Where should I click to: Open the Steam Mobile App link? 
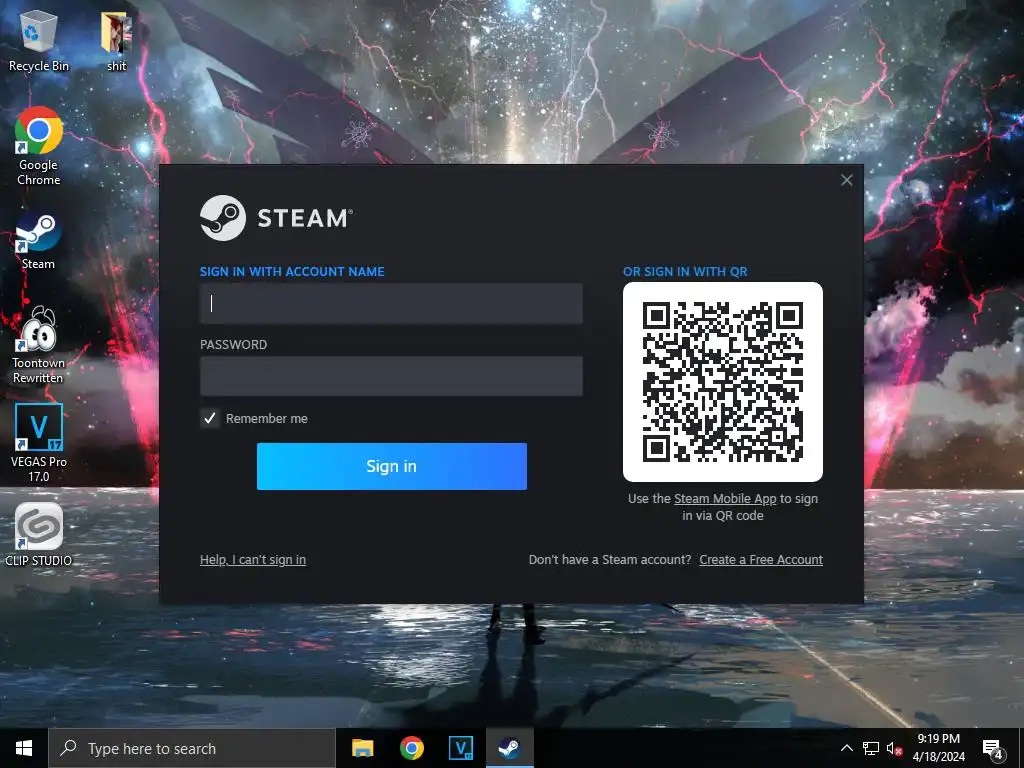[x=725, y=499]
